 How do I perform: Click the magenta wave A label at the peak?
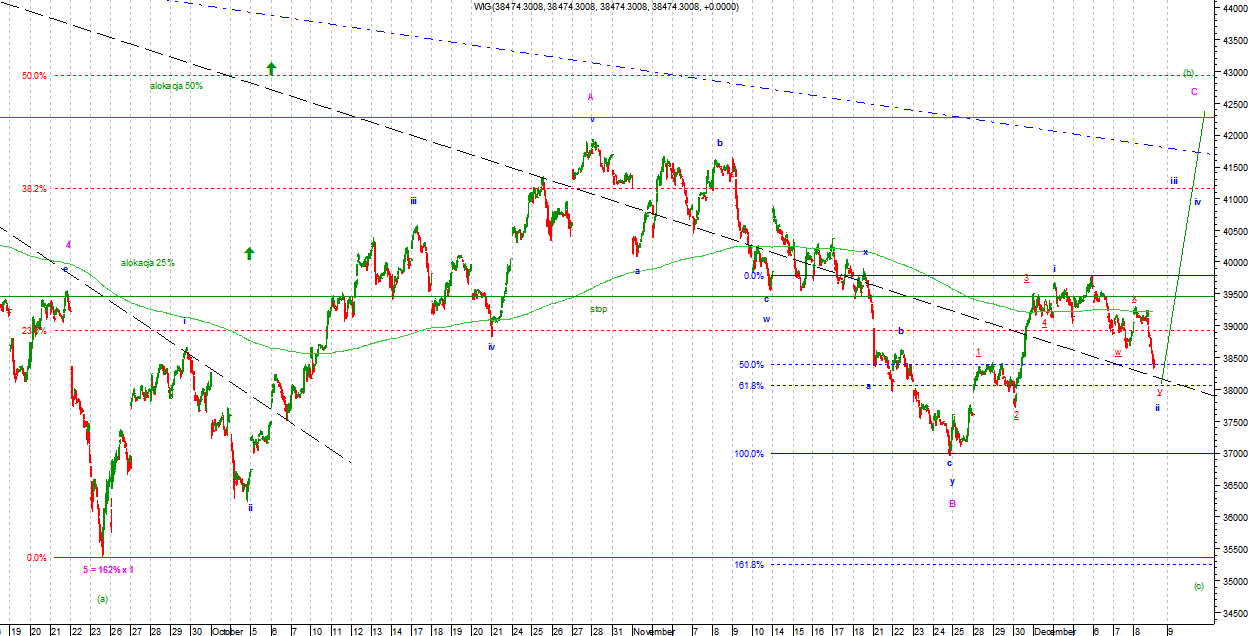coord(591,97)
